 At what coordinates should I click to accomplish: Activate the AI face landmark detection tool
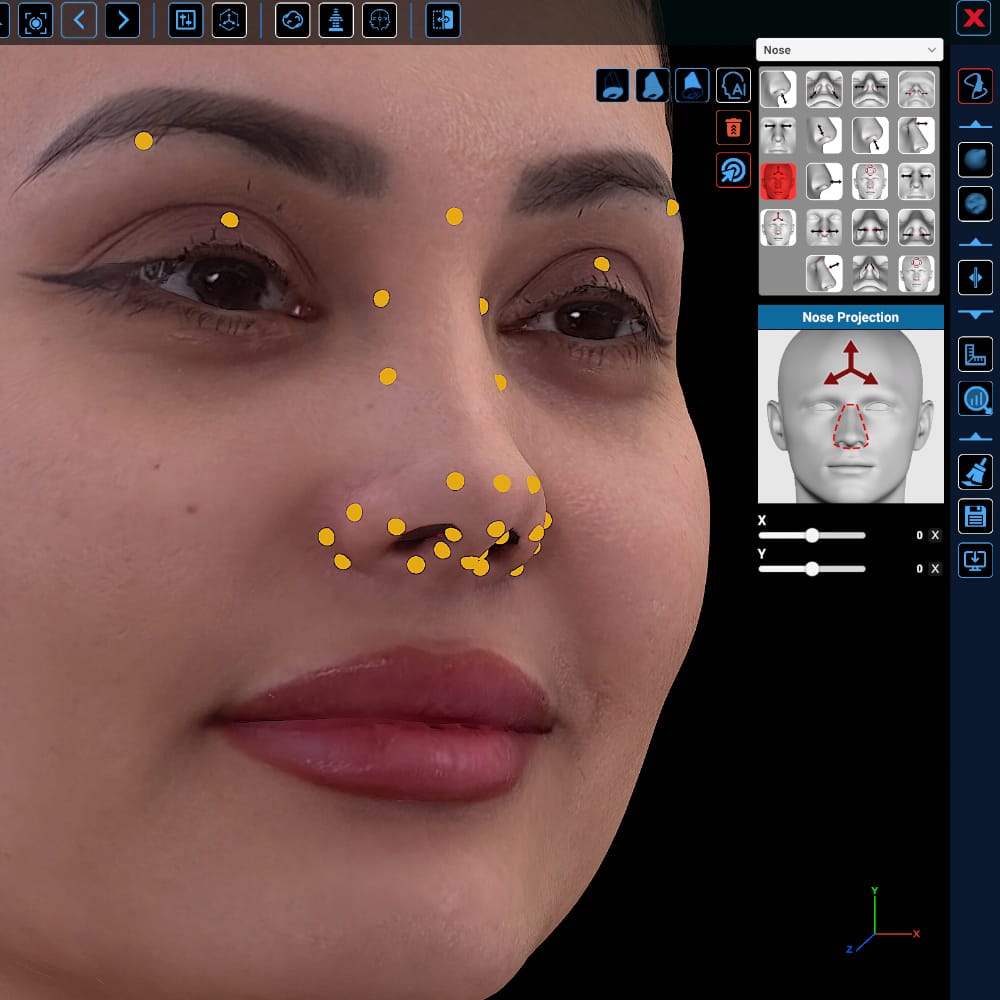[733, 86]
